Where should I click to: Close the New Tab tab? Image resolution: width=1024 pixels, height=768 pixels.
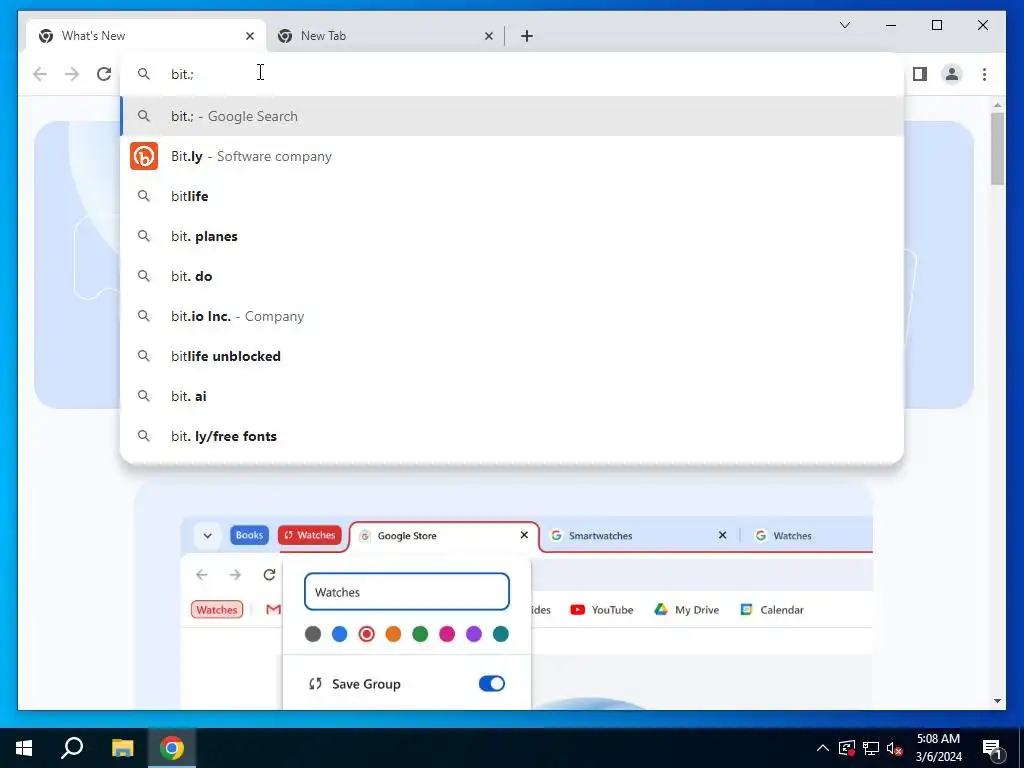[488, 36]
